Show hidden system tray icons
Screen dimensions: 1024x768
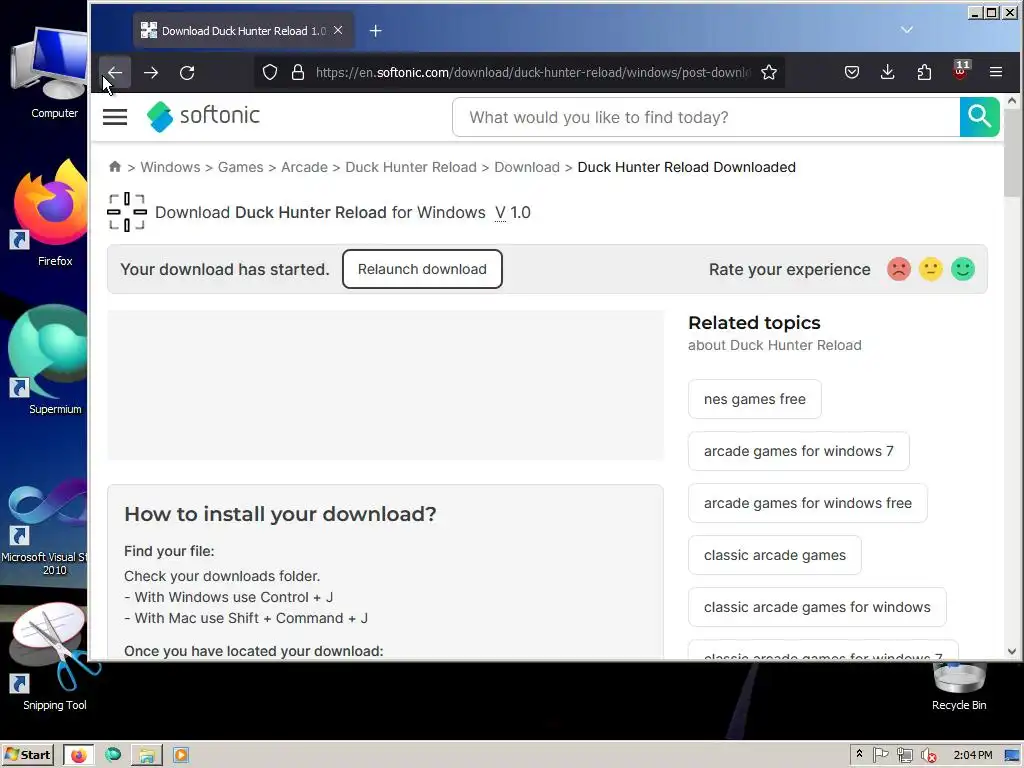(859, 755)
